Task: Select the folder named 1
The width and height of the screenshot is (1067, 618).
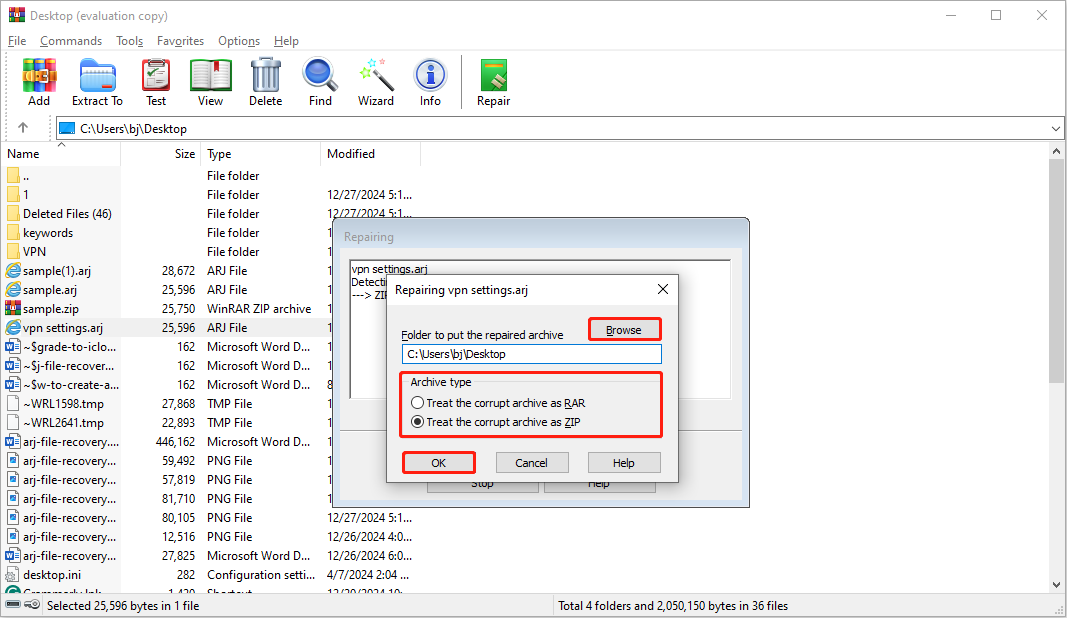Action: [x=26, y=195]
